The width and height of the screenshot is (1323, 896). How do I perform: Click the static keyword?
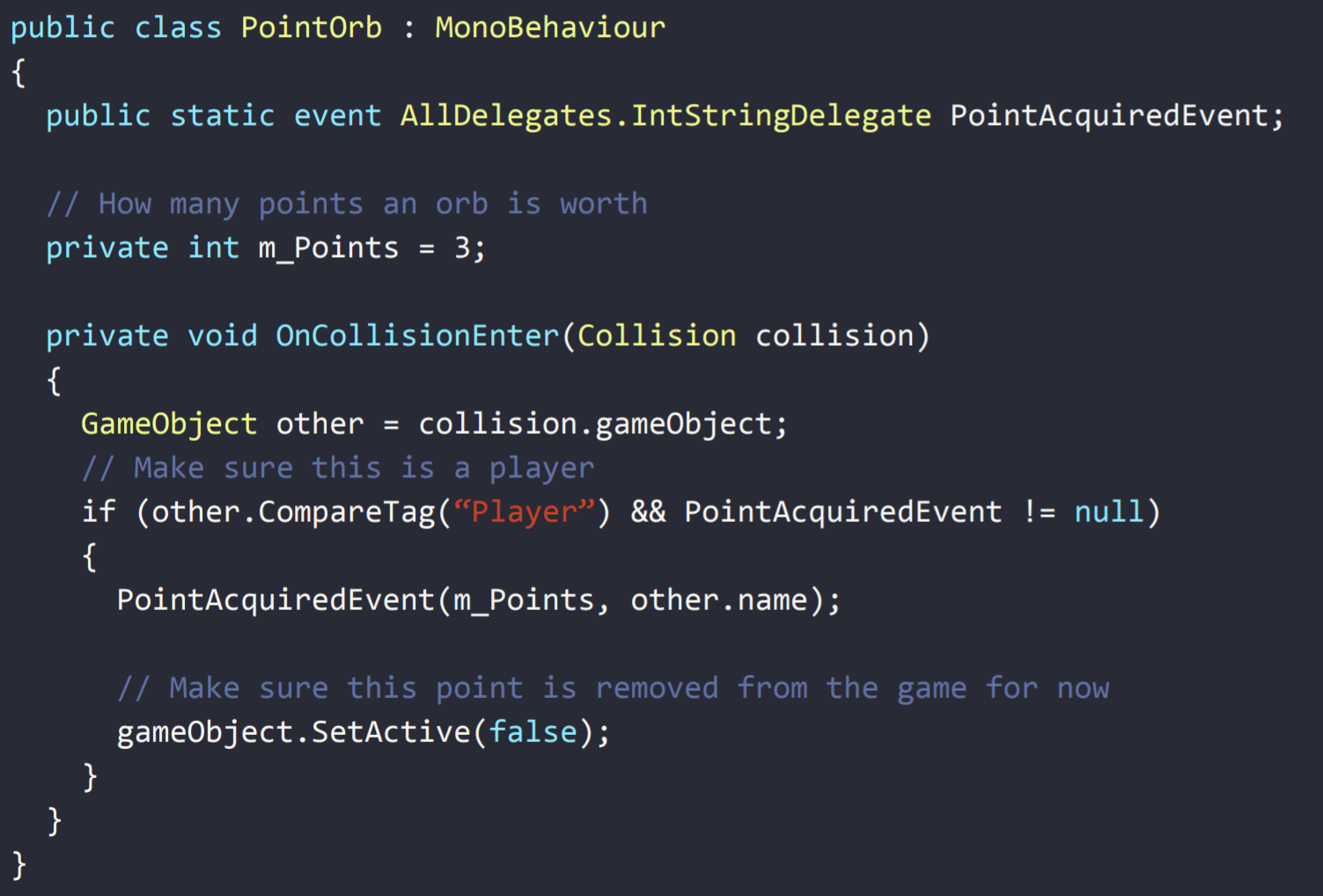pyautogui.click(x=222, y=115)
